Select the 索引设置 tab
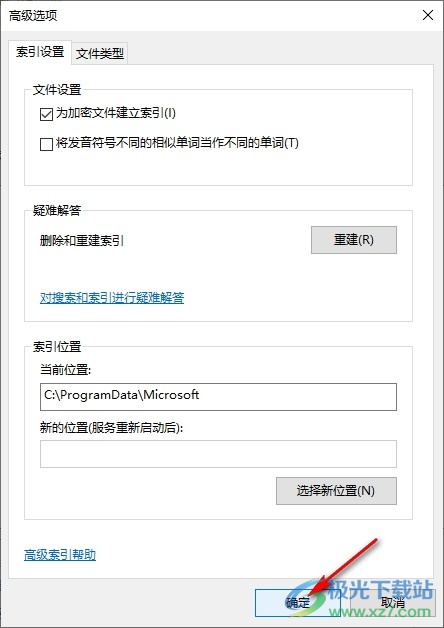 pyautogui.click(x=40, y=52)
